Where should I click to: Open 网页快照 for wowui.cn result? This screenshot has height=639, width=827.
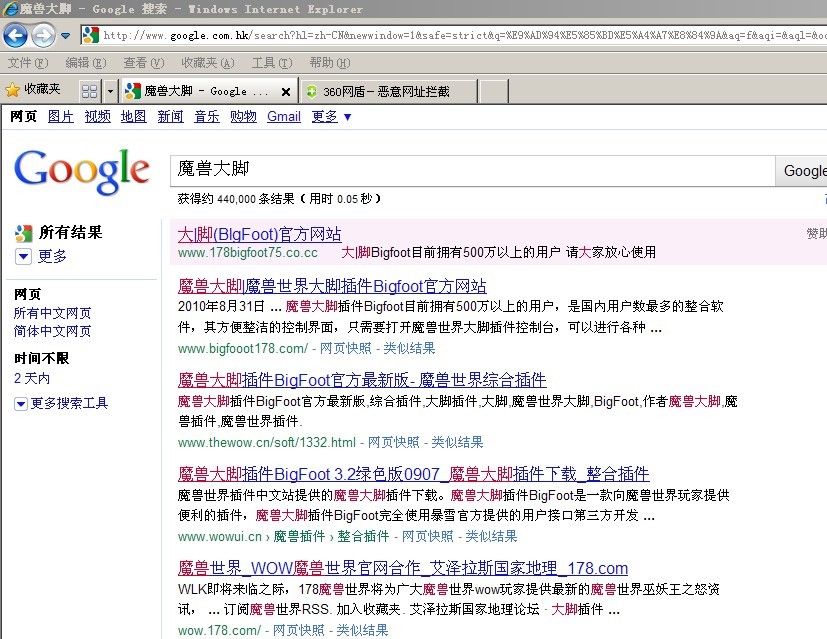(428, 536)
